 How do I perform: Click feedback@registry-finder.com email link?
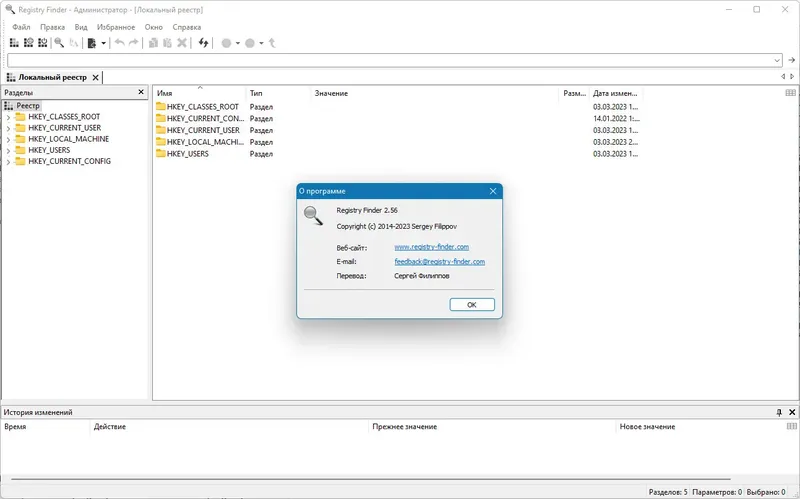click(x=440, y=262)
